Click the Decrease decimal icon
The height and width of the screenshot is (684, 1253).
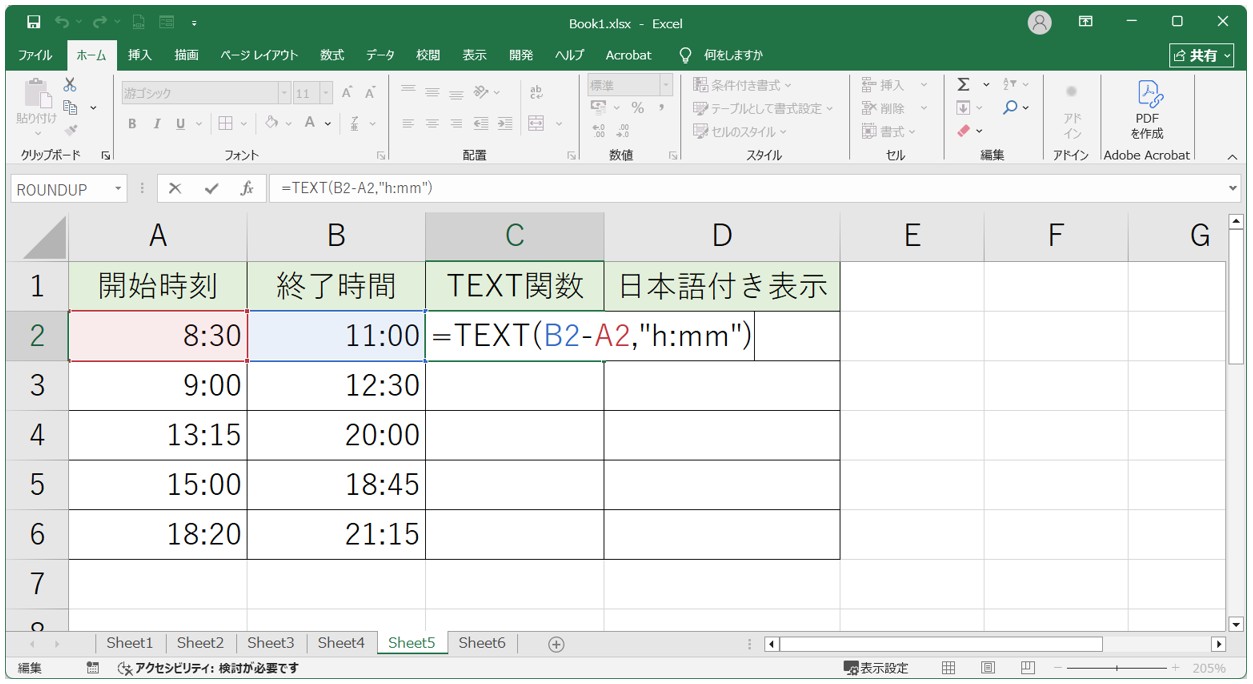[623, 131]
